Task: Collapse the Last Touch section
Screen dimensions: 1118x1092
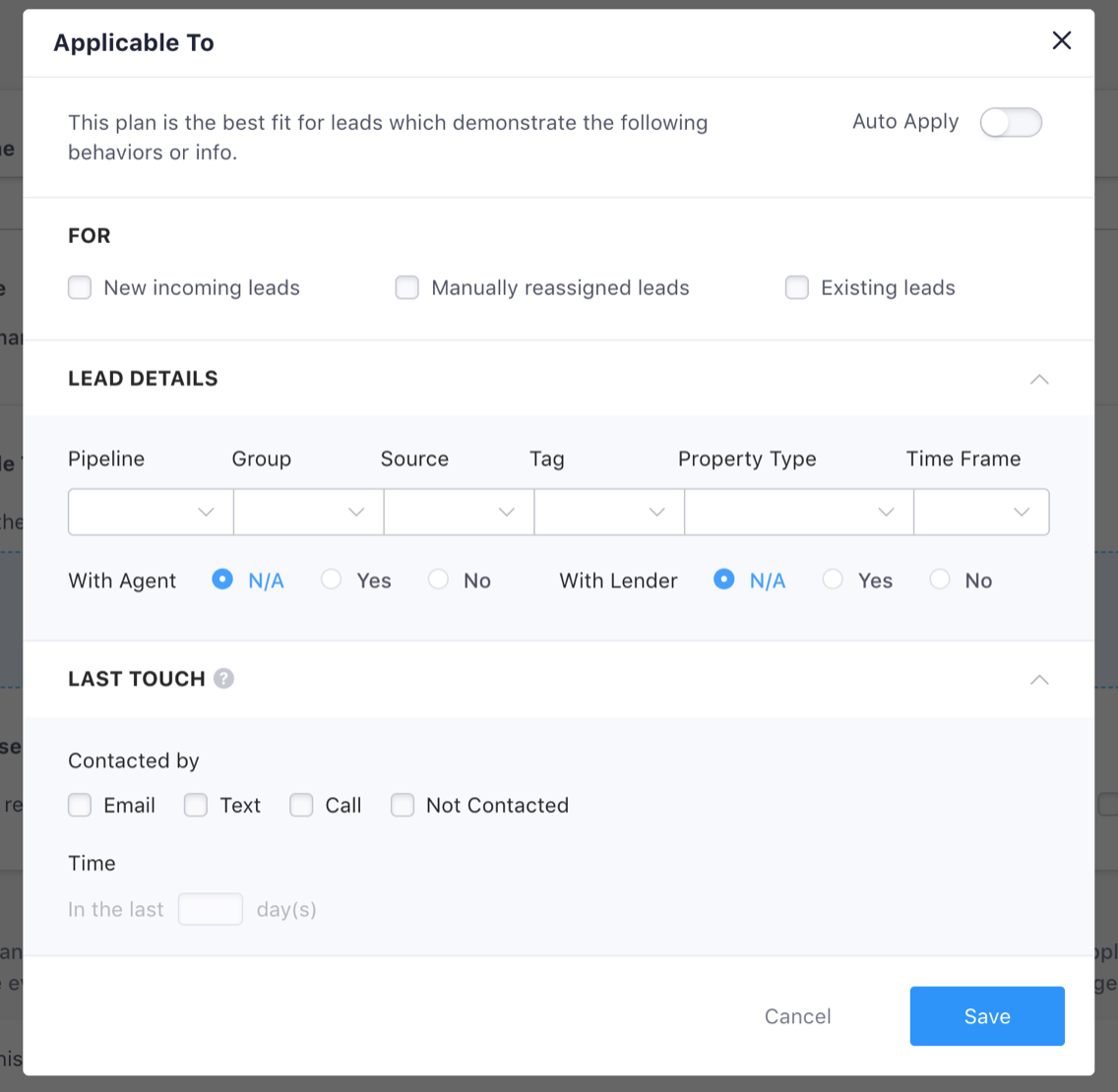Action: (1038, 680)
